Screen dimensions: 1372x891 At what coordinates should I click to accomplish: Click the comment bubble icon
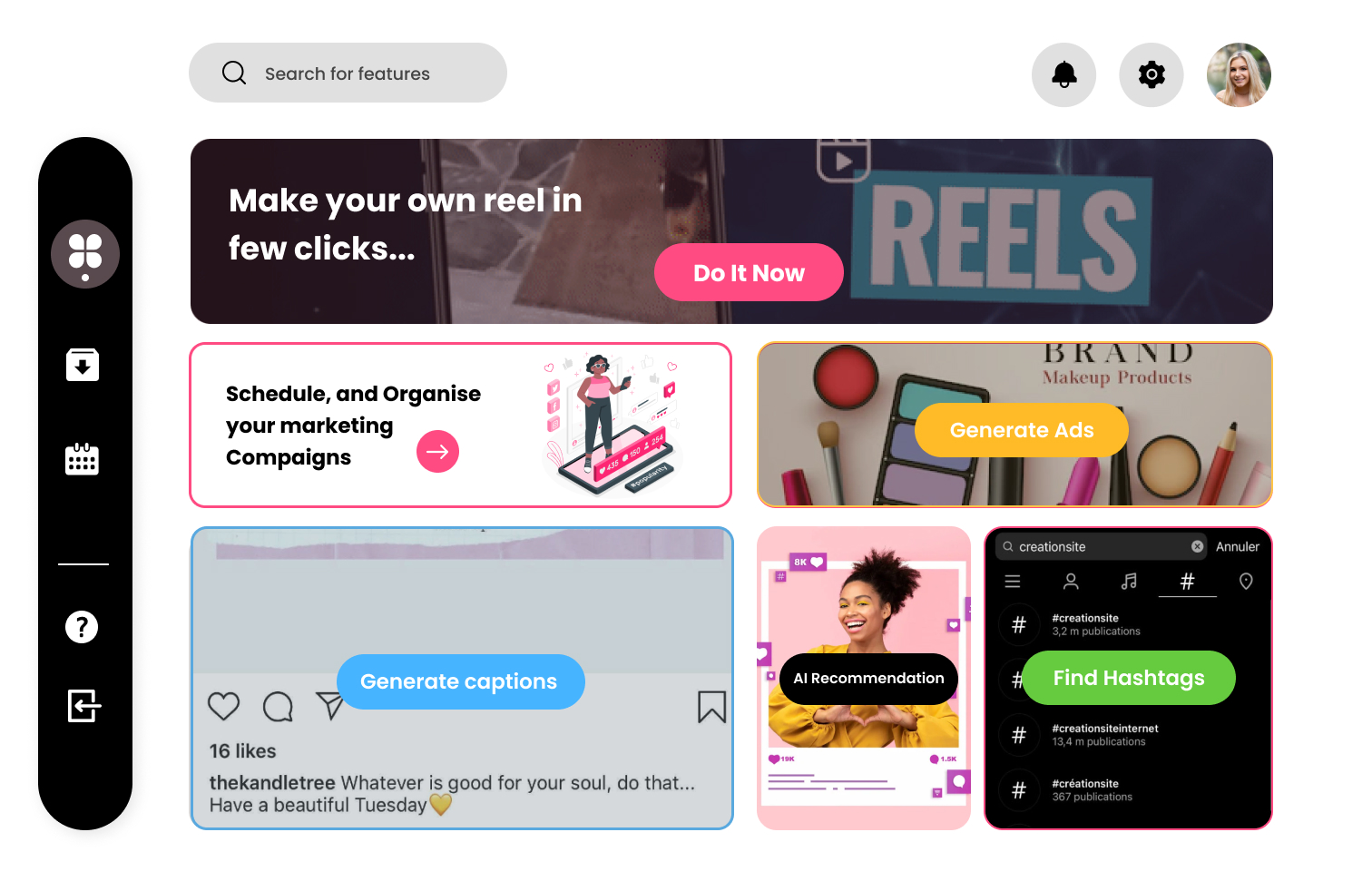tap(278, 707)
